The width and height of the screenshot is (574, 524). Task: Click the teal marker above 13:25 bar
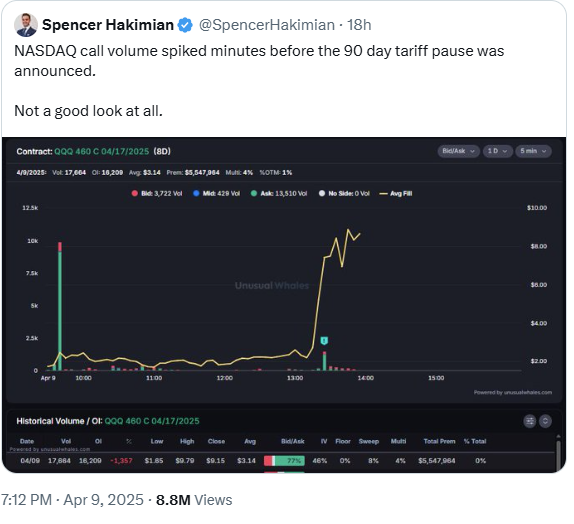coord(324,341)
